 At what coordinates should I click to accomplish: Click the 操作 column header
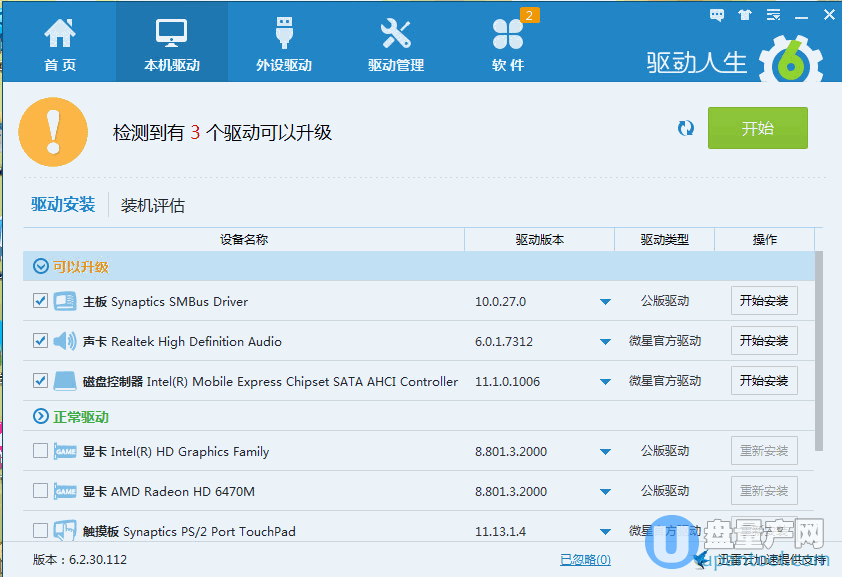click(765, 239)
